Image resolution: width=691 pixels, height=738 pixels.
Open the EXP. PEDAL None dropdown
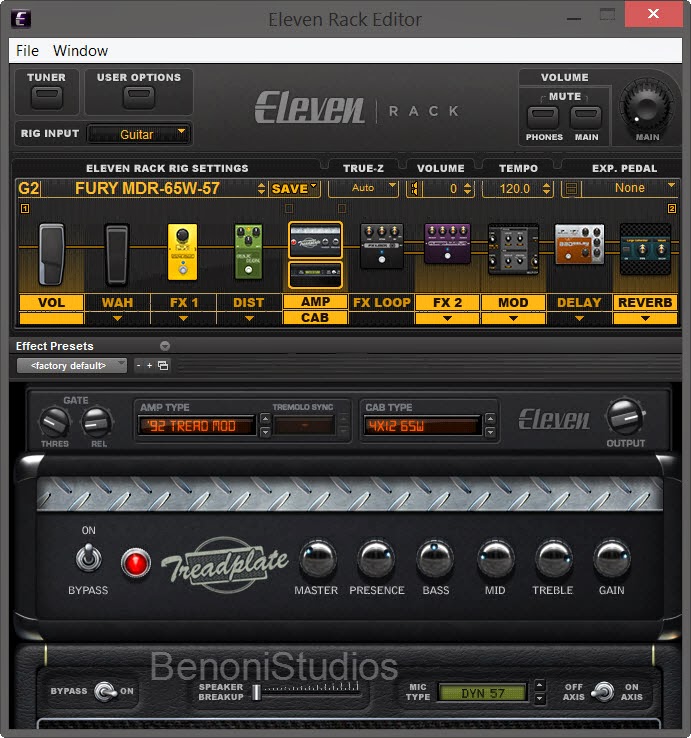(630, 188)
